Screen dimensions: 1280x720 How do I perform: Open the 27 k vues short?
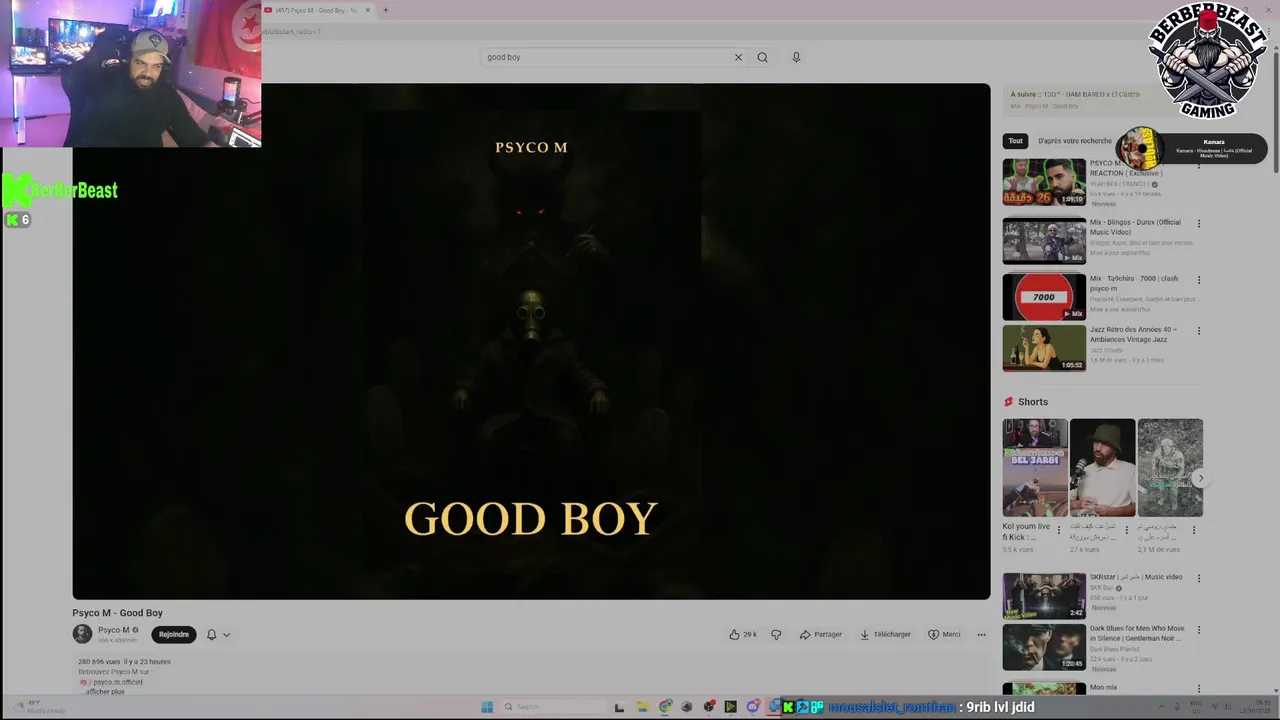[x=1102, y=468]
